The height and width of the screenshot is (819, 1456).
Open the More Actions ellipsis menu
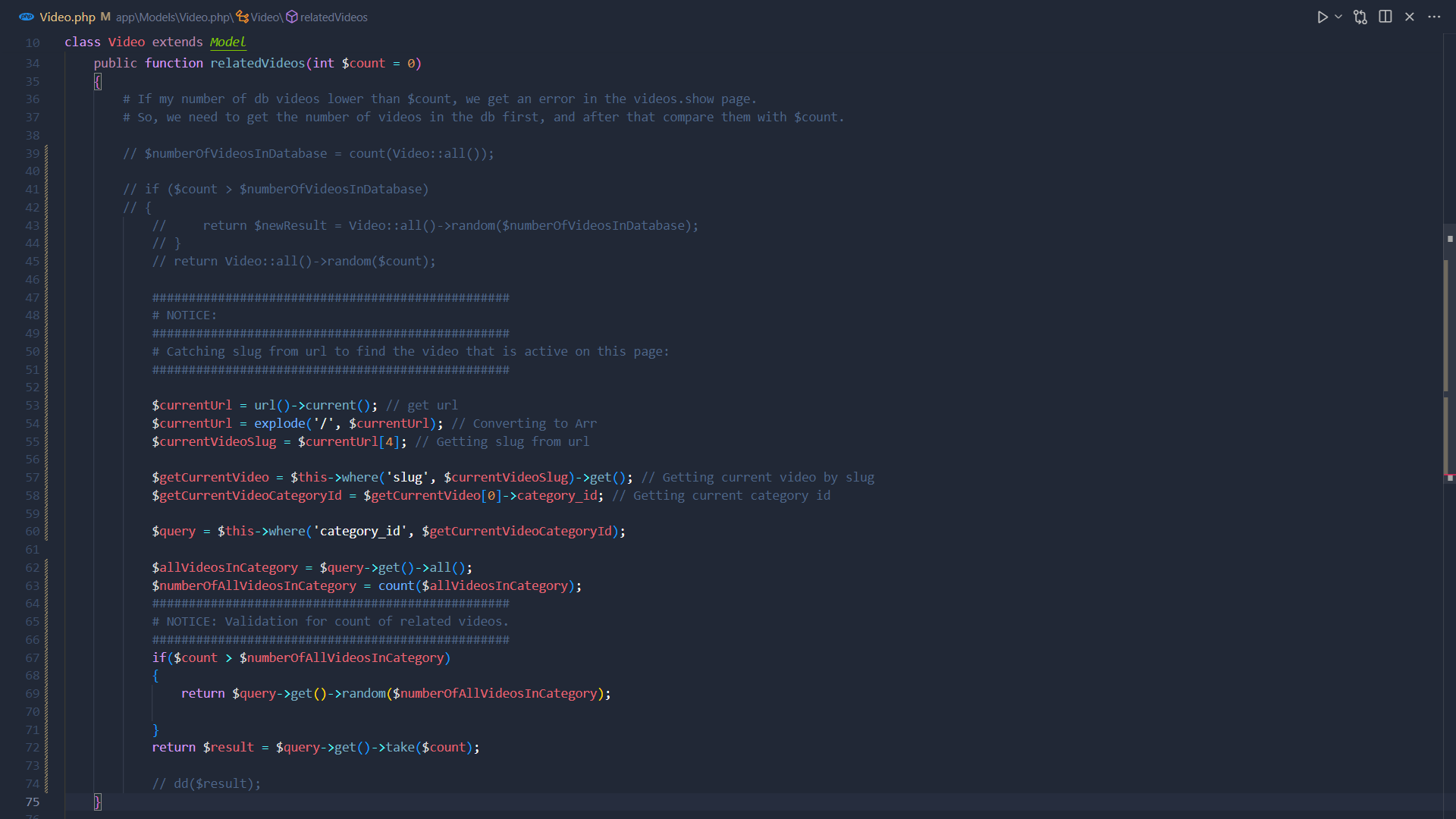[x=1434, y=17]
